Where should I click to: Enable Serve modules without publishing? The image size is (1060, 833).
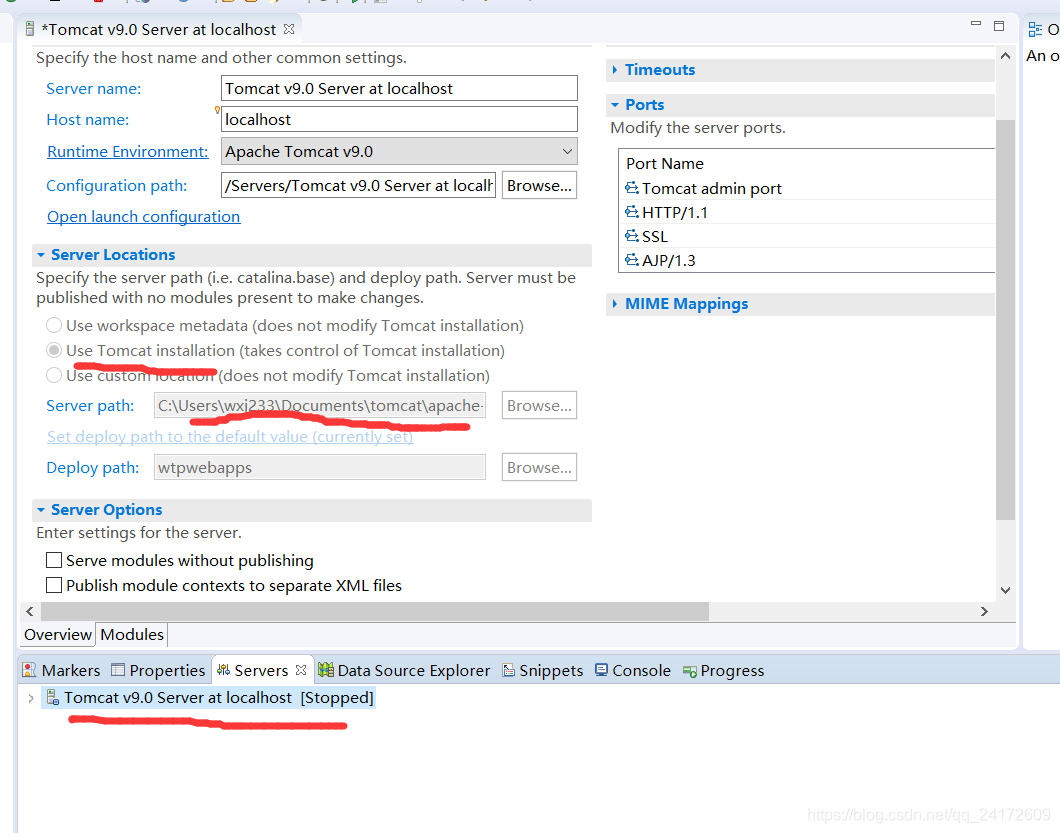[54, 560]
